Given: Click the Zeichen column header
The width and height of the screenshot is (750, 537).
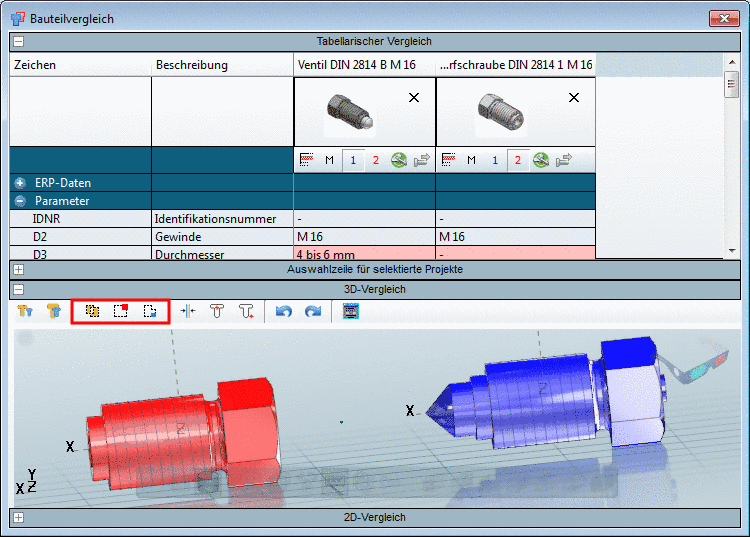Looking at the screenshot, I should tap(80, 65).
